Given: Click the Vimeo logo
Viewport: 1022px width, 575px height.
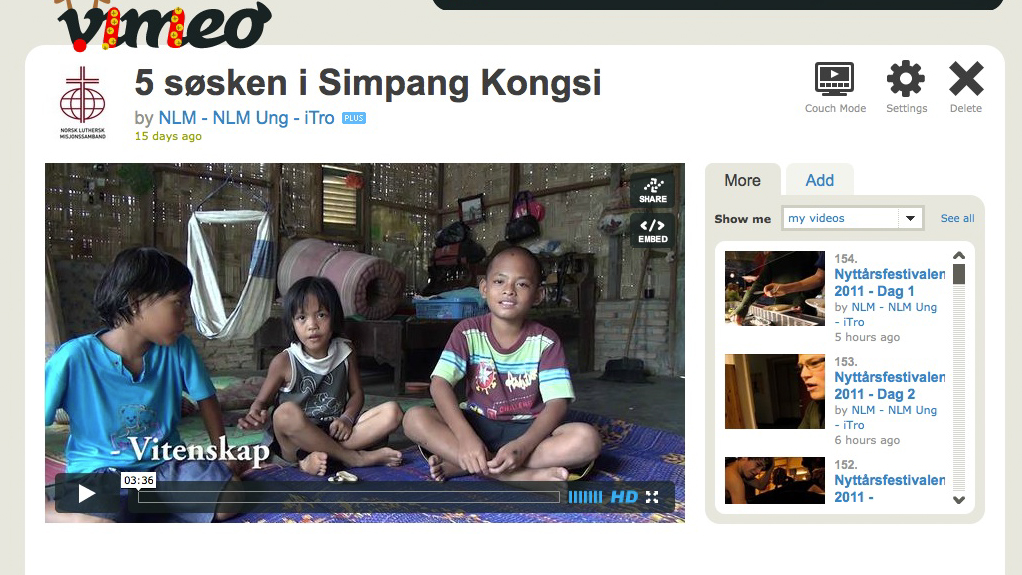Looking at the screenshot, I should click(163, 25).
